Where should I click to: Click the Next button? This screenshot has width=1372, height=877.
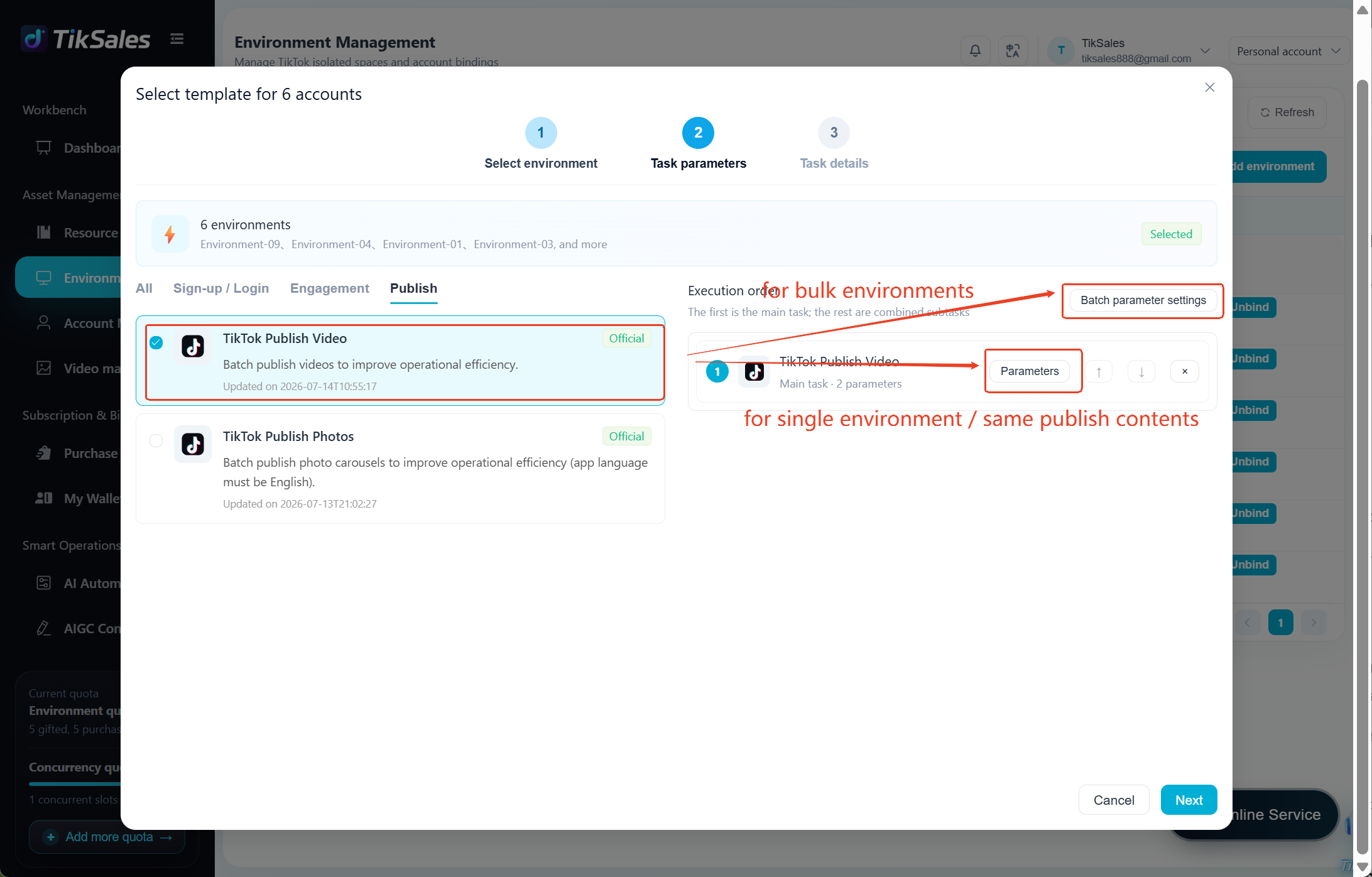click(x=1189, y=800)
